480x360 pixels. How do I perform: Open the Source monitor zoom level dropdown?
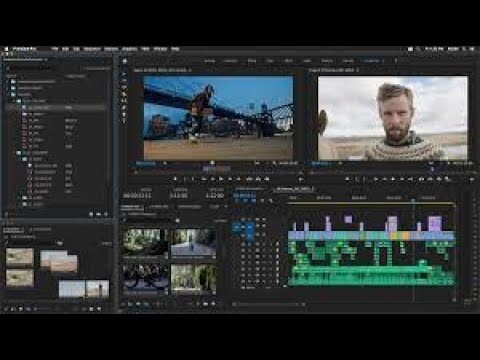pyautogui.click(x=165, y=163)
